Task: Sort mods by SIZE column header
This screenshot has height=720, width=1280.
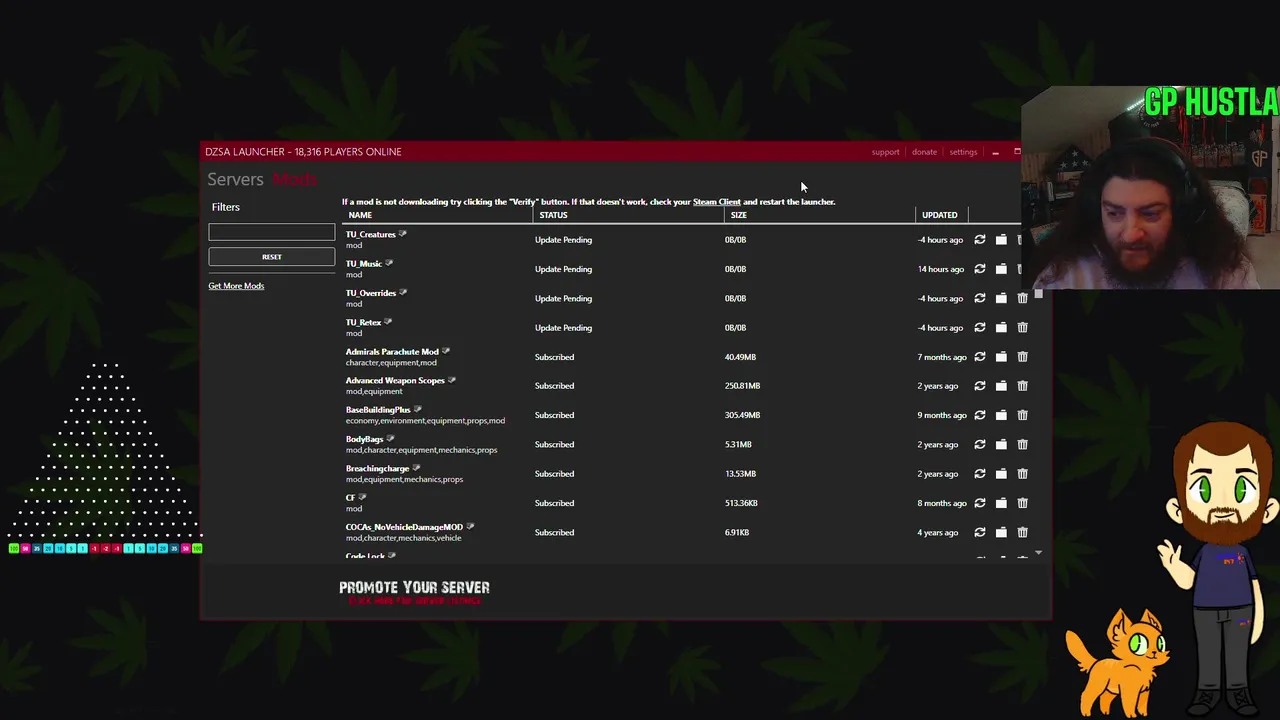Action: 738,215
